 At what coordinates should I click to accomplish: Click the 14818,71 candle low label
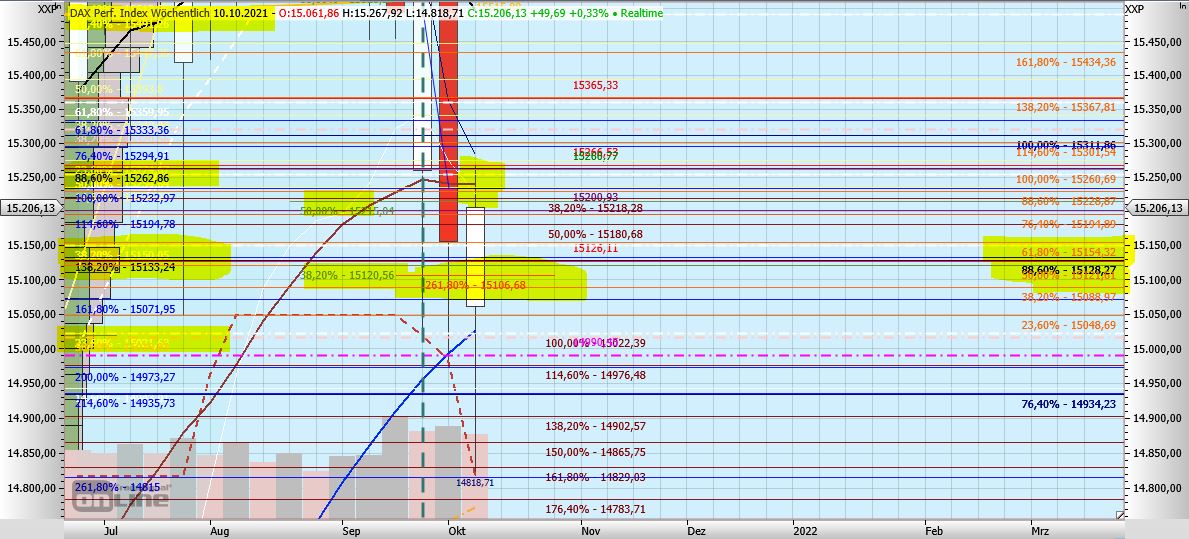pyautogui.click(x=475, y=482)
